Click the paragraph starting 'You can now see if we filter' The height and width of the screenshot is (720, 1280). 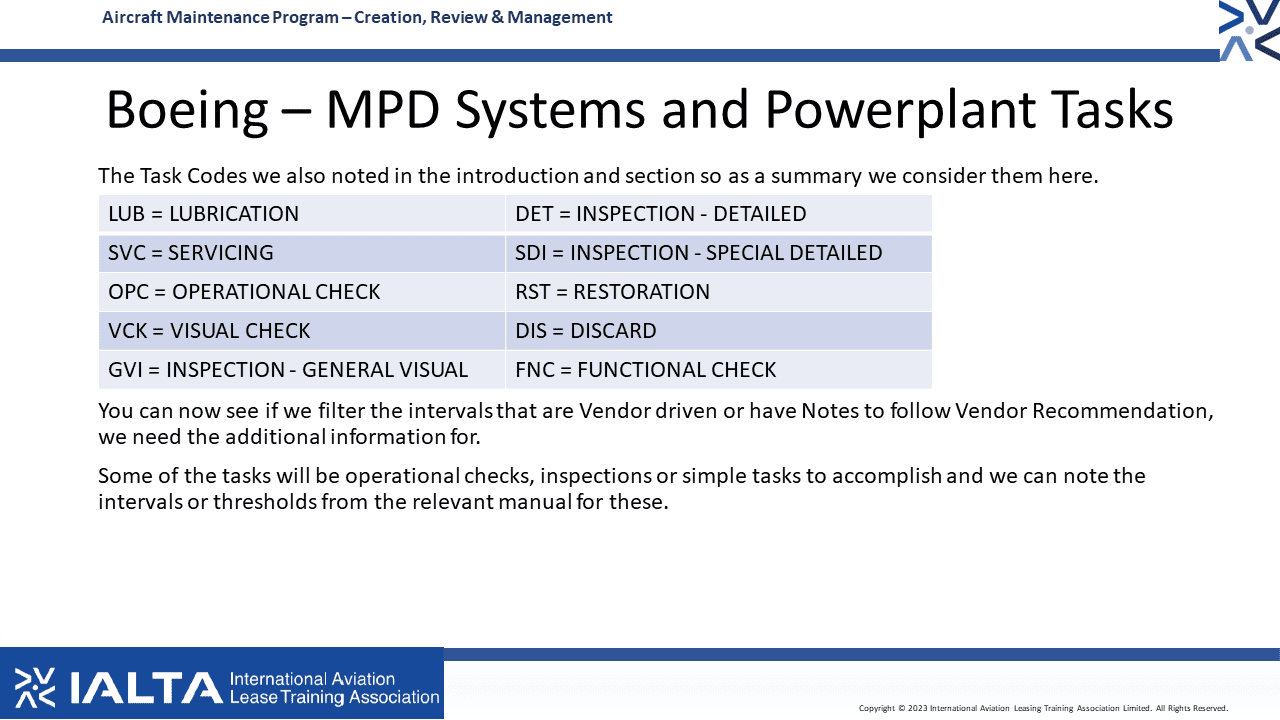(656, 423)
